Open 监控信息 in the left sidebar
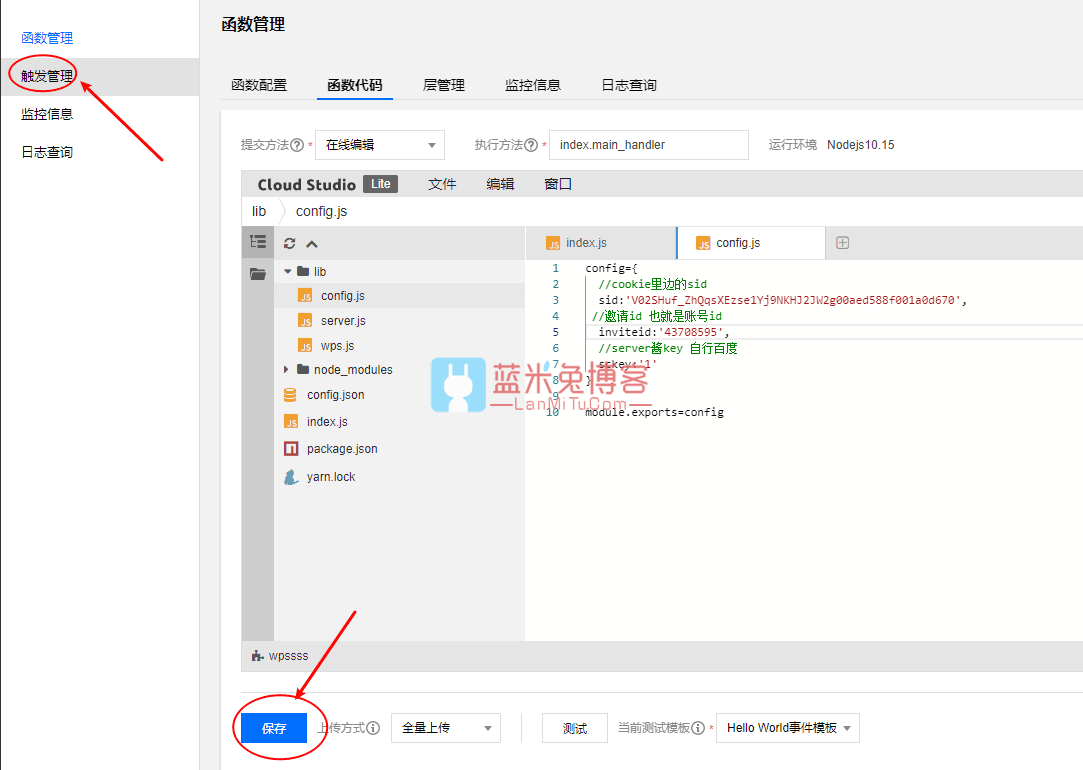The image size is (1083, 770). (x=47, y=114)
